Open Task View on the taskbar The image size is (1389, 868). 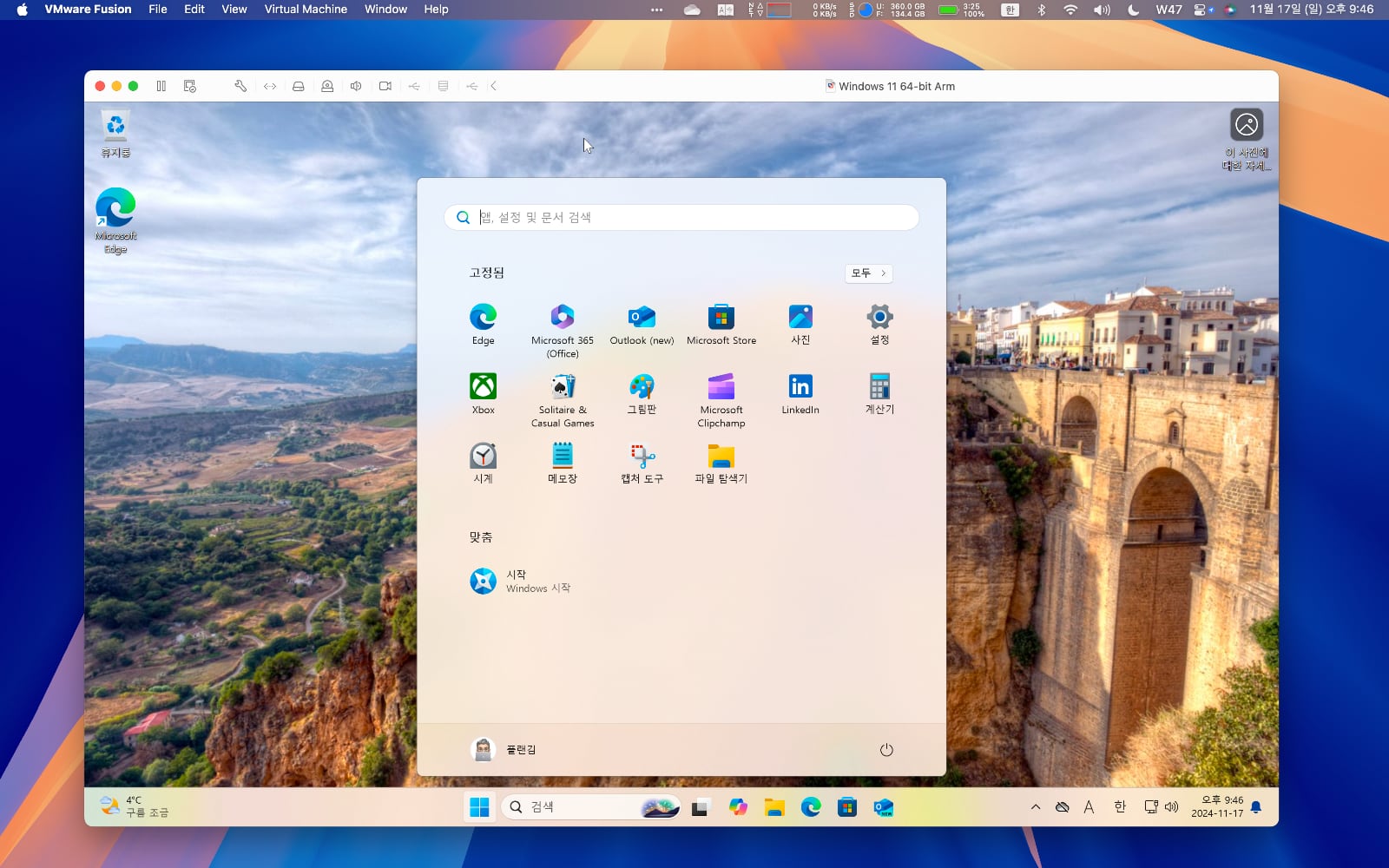(x=701, y=807)
